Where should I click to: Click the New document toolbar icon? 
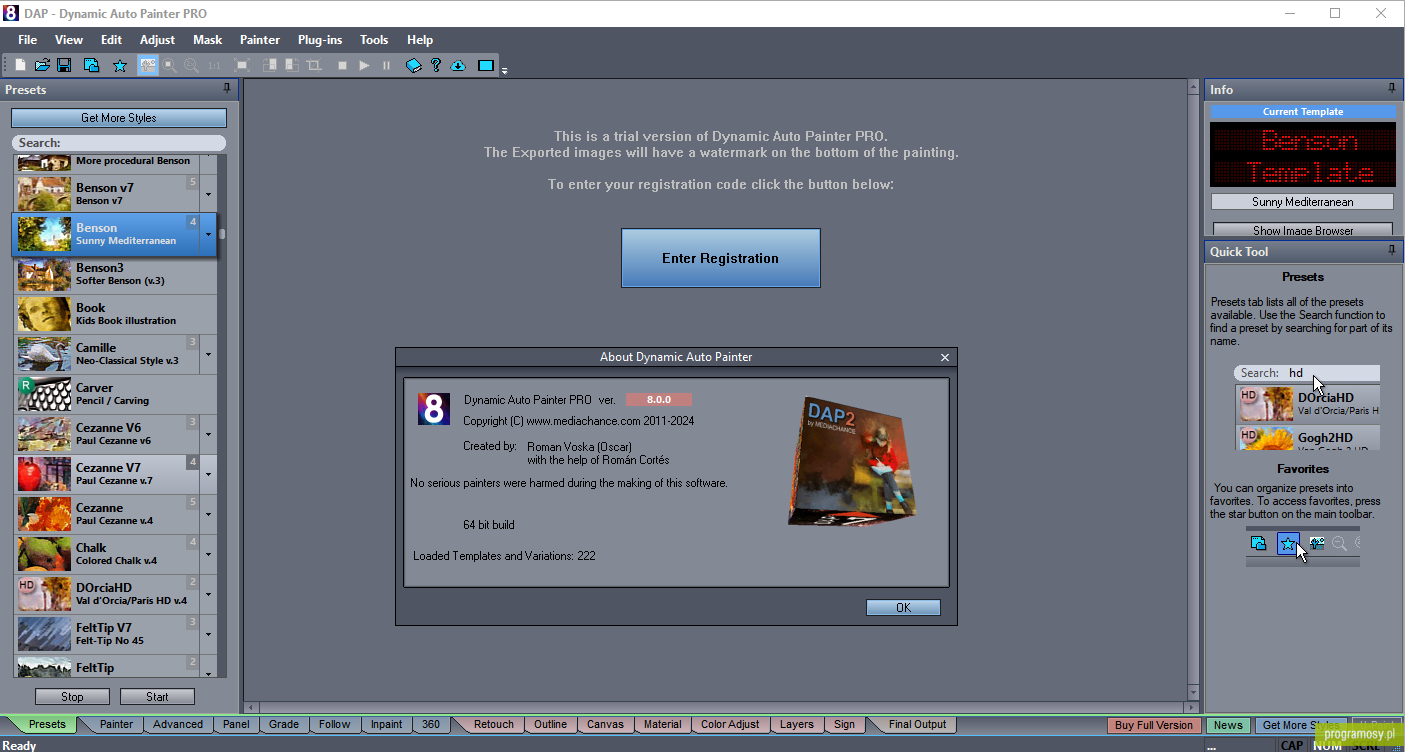click(20, 65)
